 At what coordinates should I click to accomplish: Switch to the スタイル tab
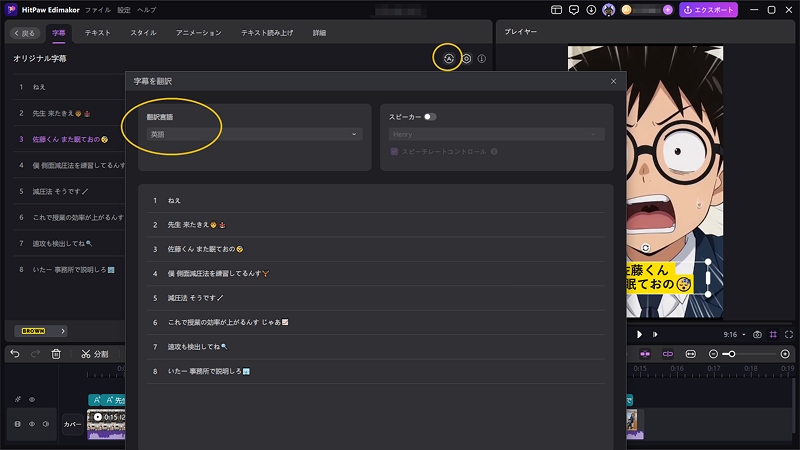[x=143, y=33]
